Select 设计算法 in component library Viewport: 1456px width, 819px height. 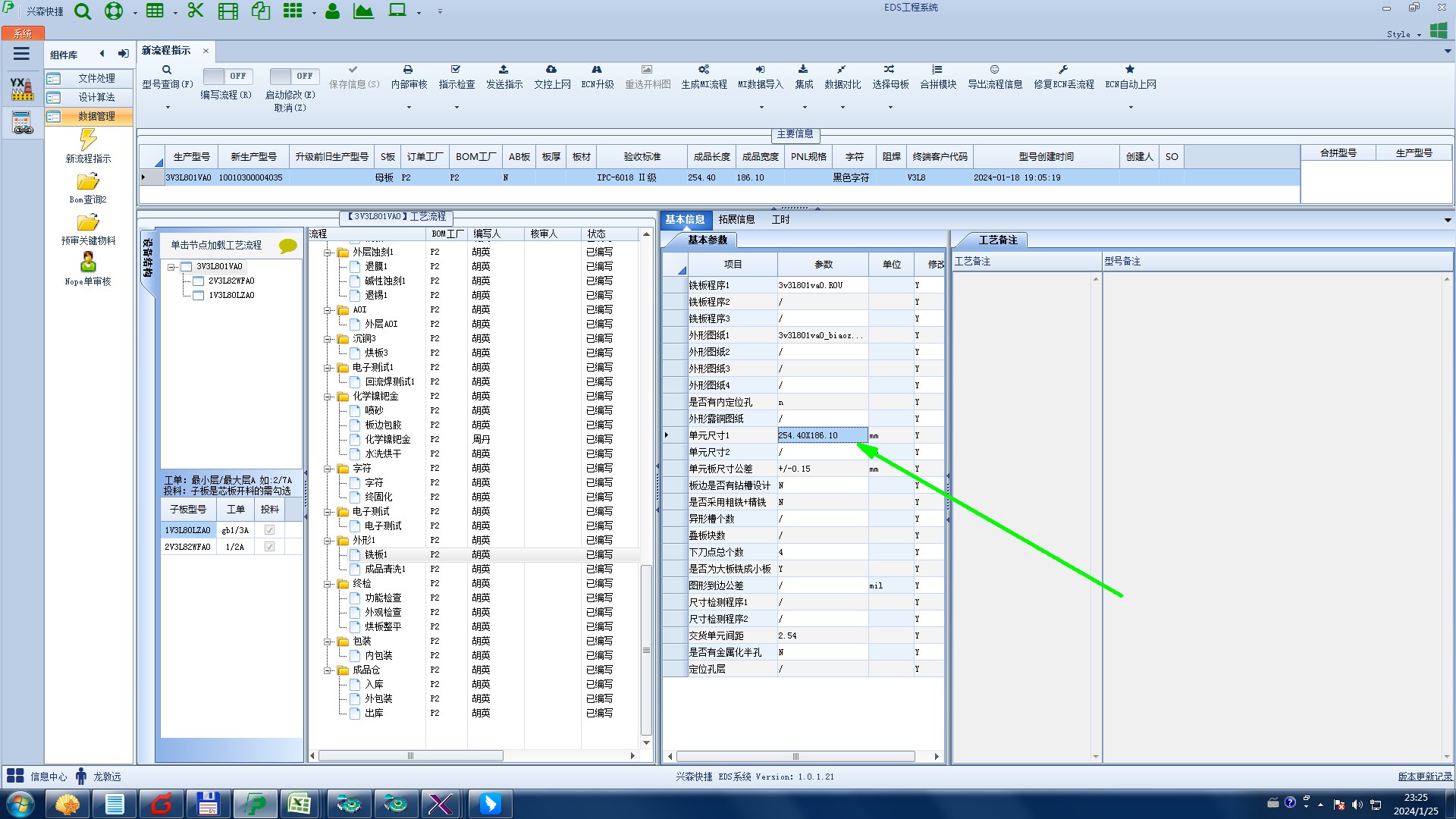[89, 98]
